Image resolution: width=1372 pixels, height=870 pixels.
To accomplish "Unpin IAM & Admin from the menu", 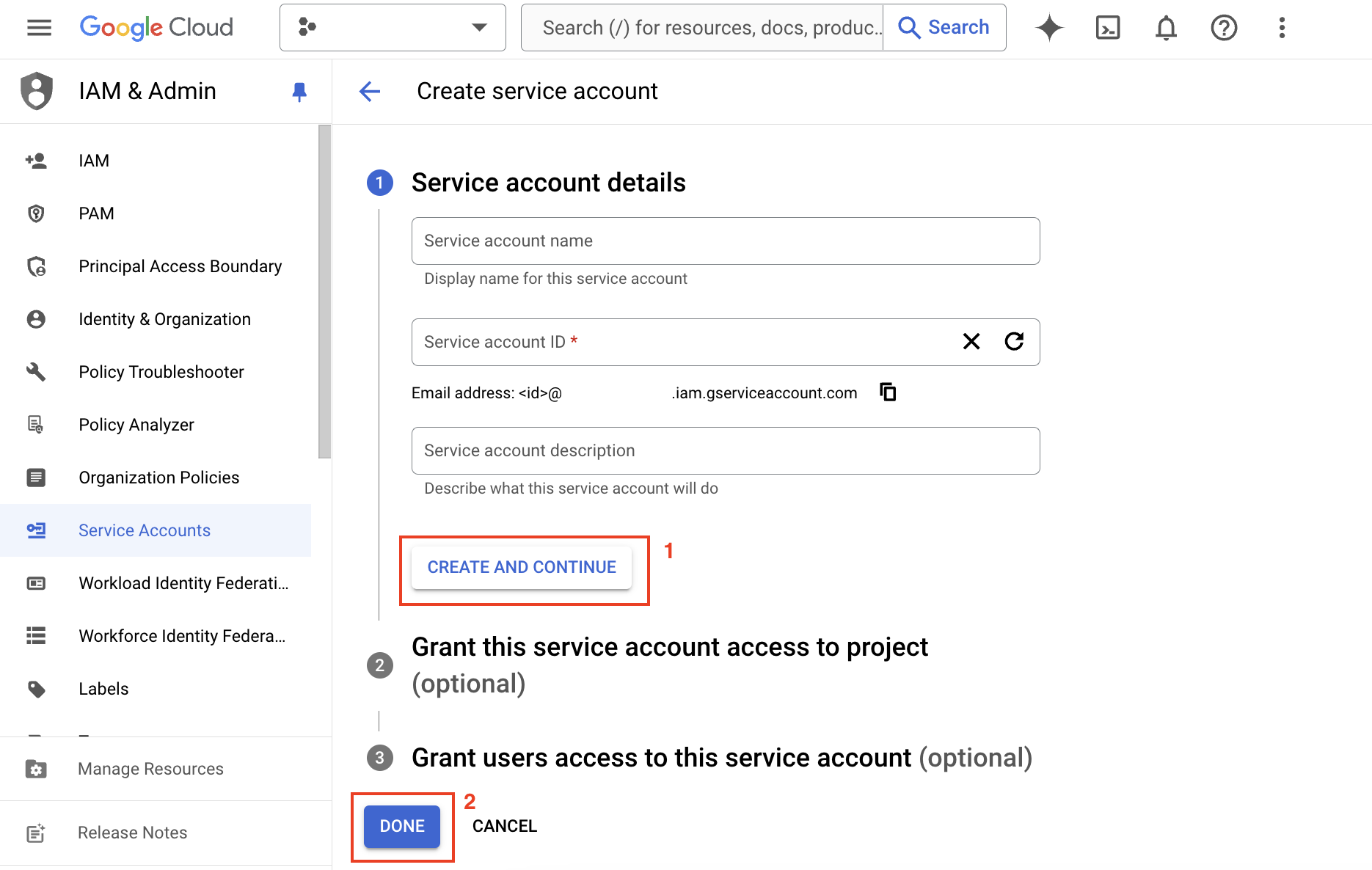I will 299,91.
